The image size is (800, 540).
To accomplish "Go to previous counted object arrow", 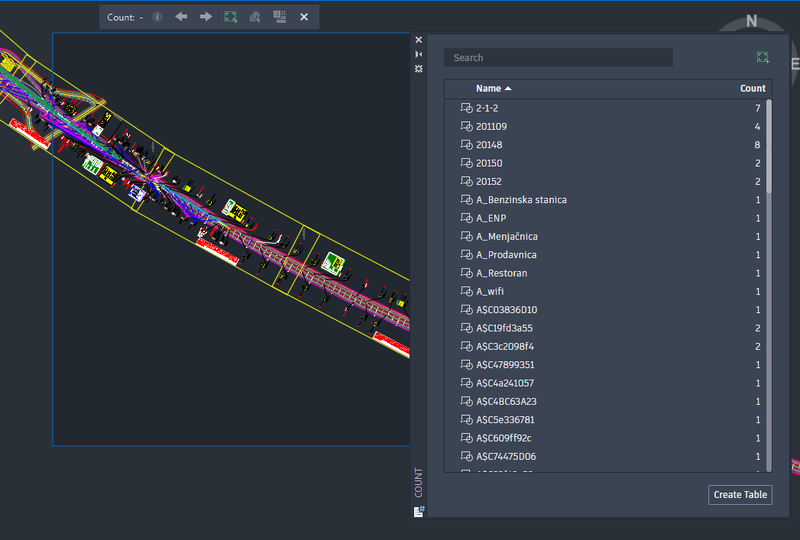I will coord(181,17).
